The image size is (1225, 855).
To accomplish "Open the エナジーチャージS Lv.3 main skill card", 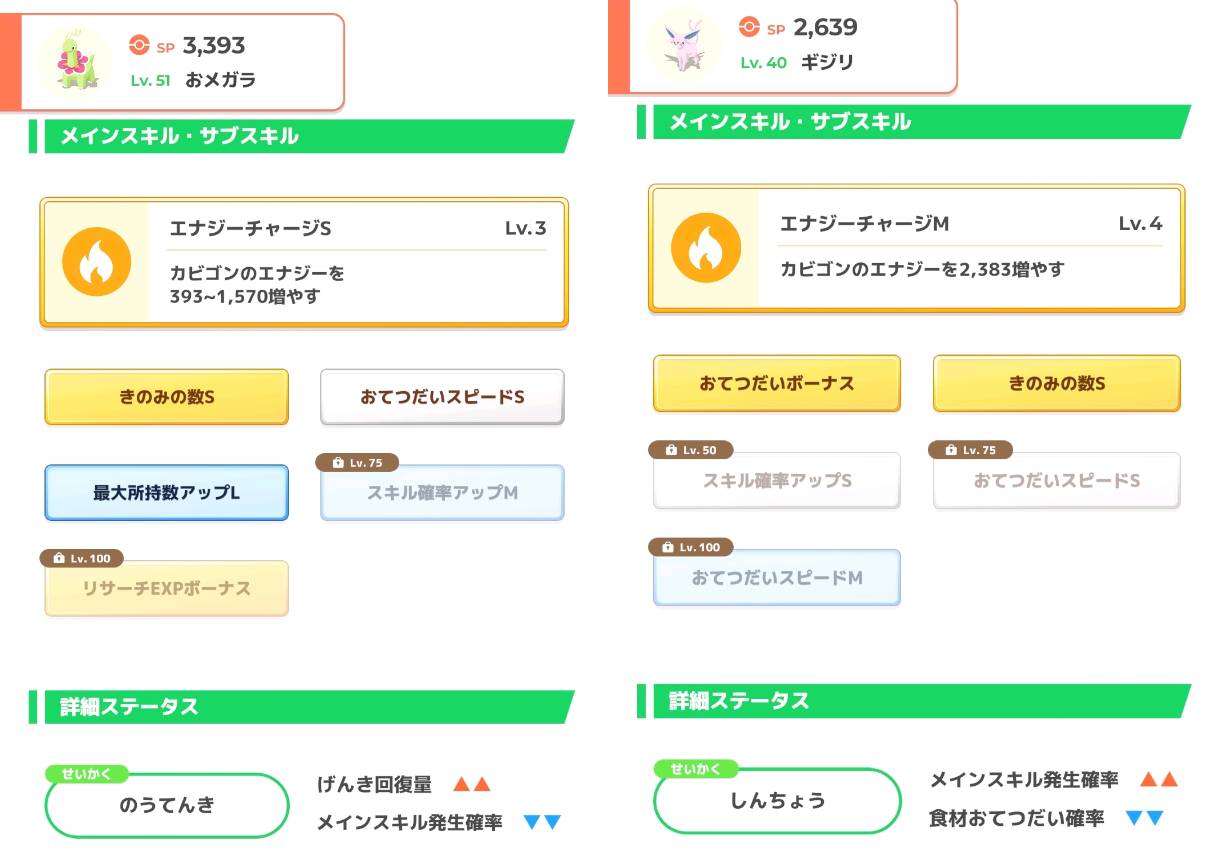I will (x=304, y=262).
